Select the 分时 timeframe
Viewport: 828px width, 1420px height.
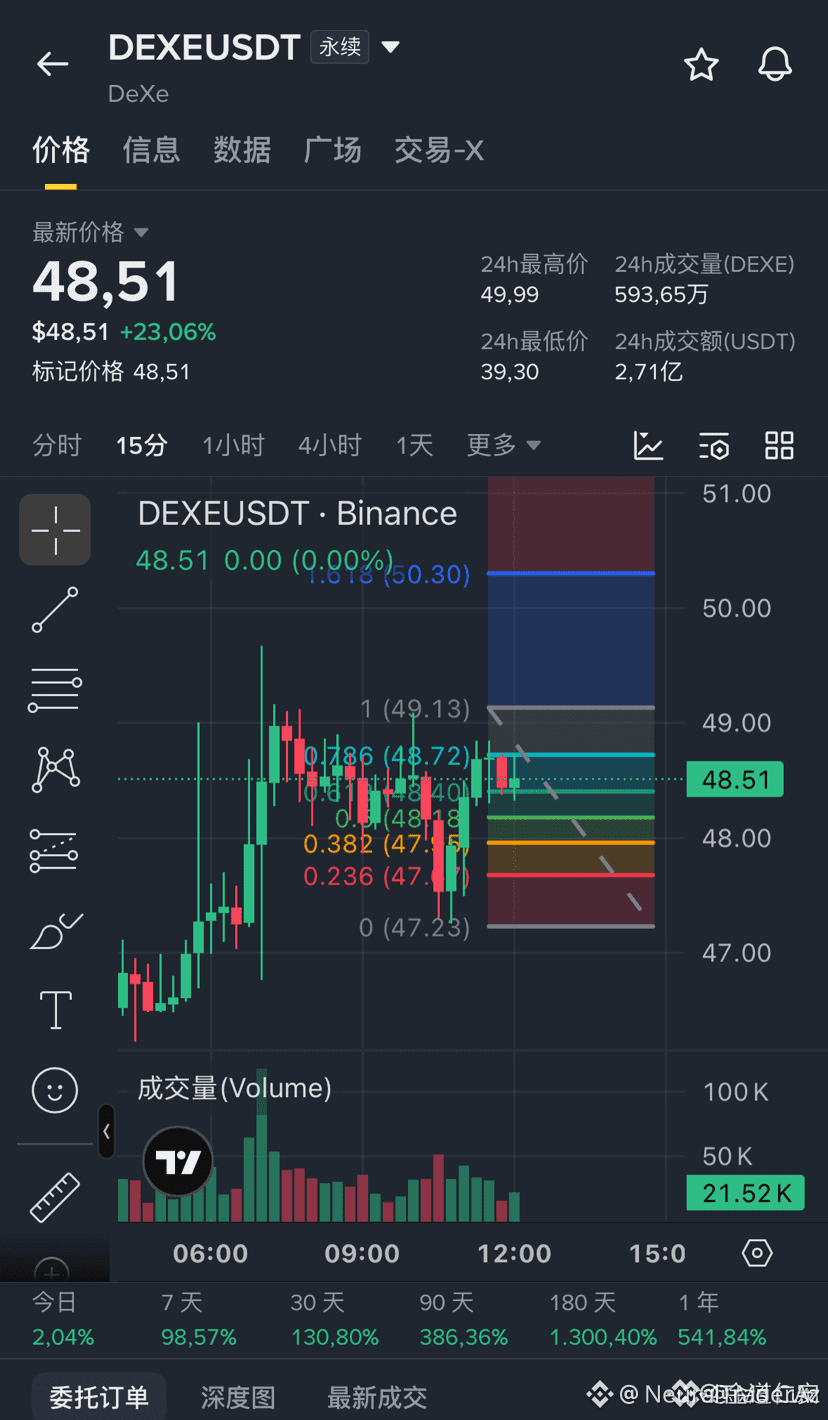click(x=56, y=445)
